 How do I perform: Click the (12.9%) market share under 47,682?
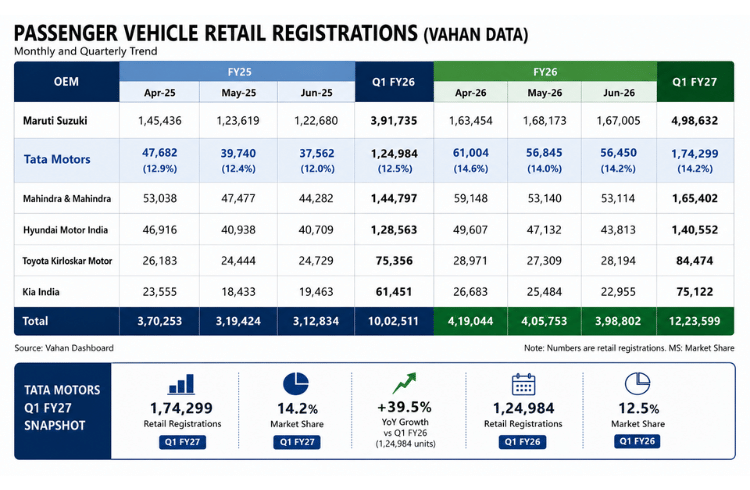tap(160, 168)
